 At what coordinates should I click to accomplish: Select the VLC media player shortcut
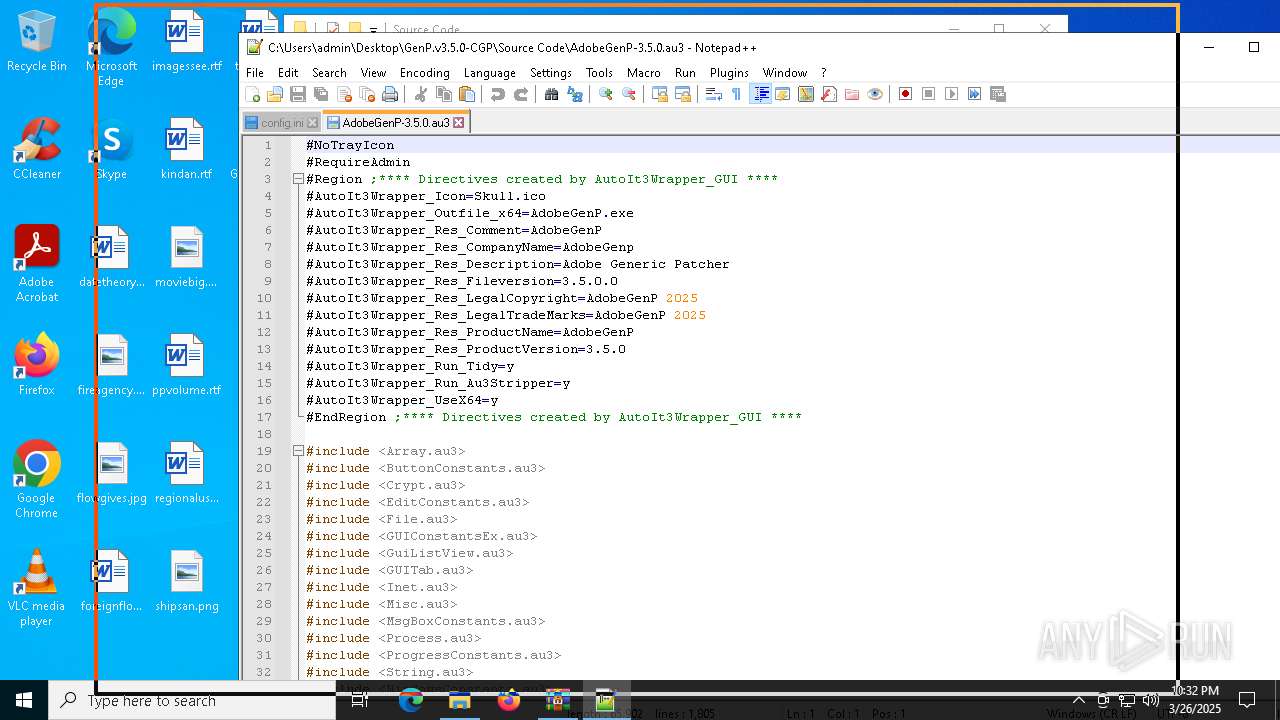[36, 588]
